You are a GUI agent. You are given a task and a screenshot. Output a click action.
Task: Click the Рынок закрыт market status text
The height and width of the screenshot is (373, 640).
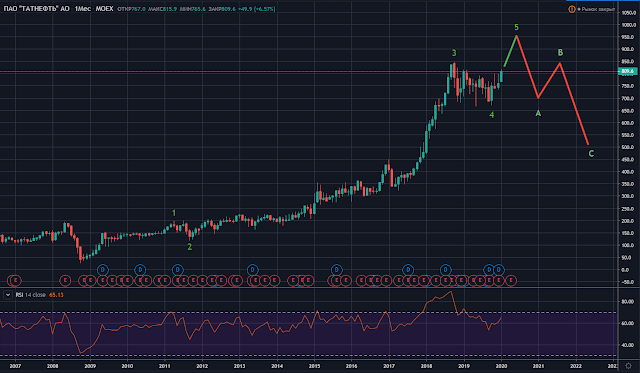click(598, 9)
